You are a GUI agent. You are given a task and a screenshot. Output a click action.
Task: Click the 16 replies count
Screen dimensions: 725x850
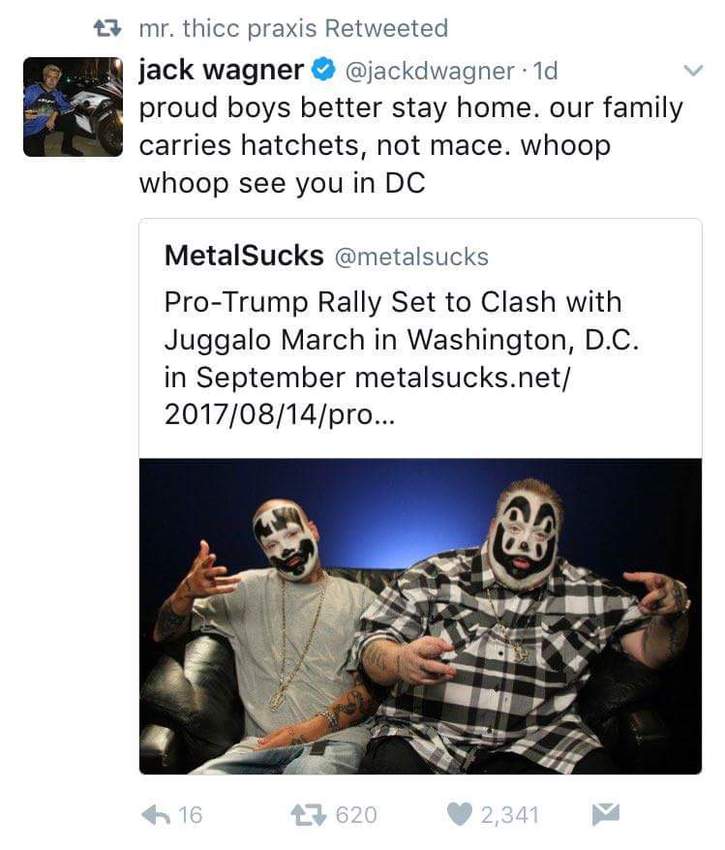tap(190, 815)
